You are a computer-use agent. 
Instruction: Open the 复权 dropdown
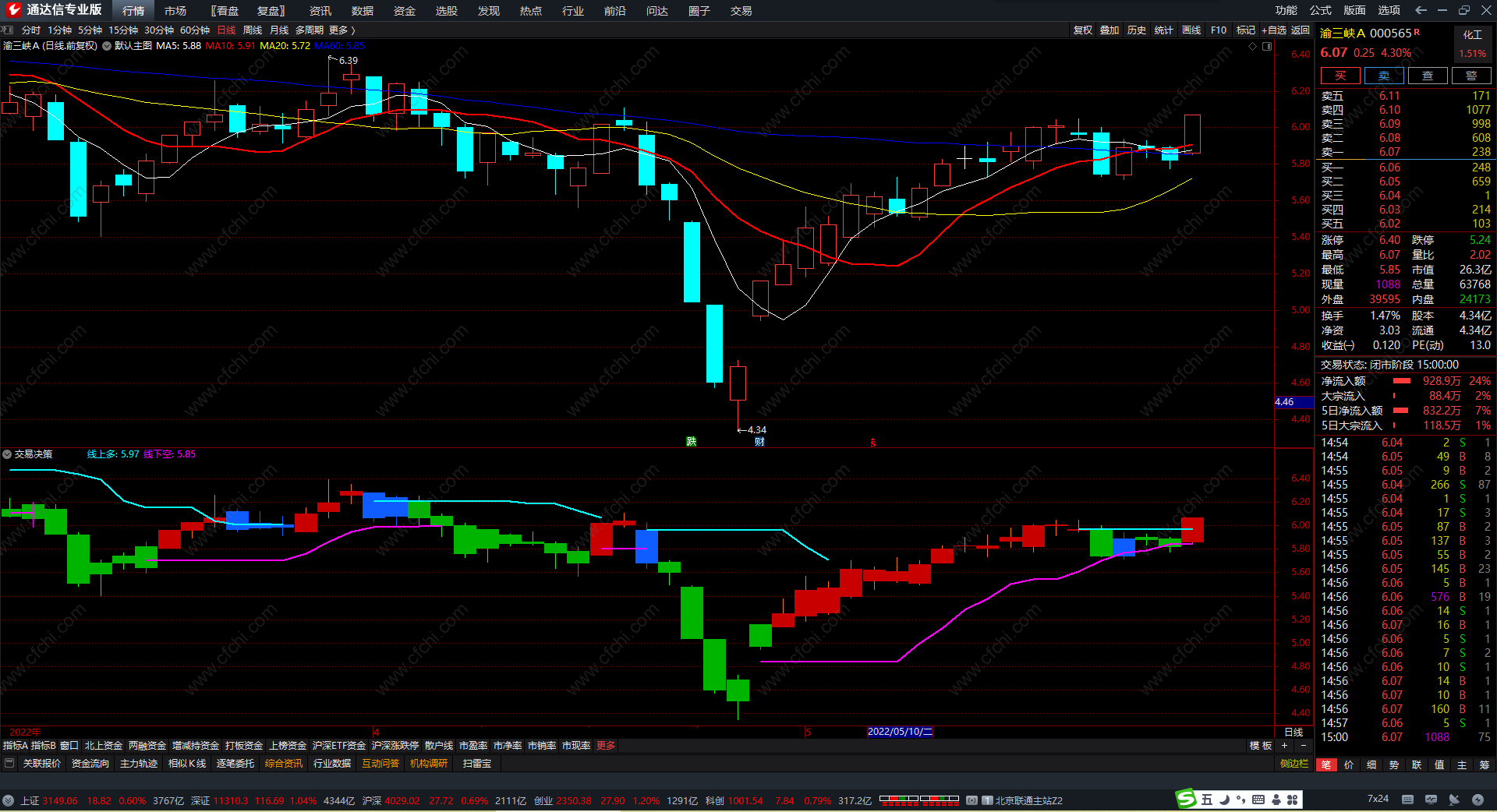1082,30
